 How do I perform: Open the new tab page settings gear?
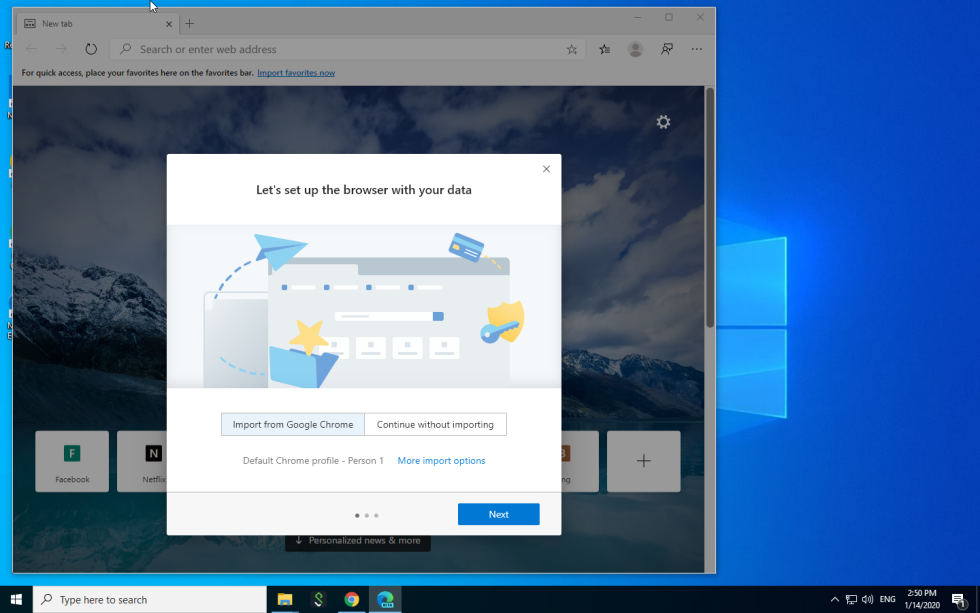663,121
